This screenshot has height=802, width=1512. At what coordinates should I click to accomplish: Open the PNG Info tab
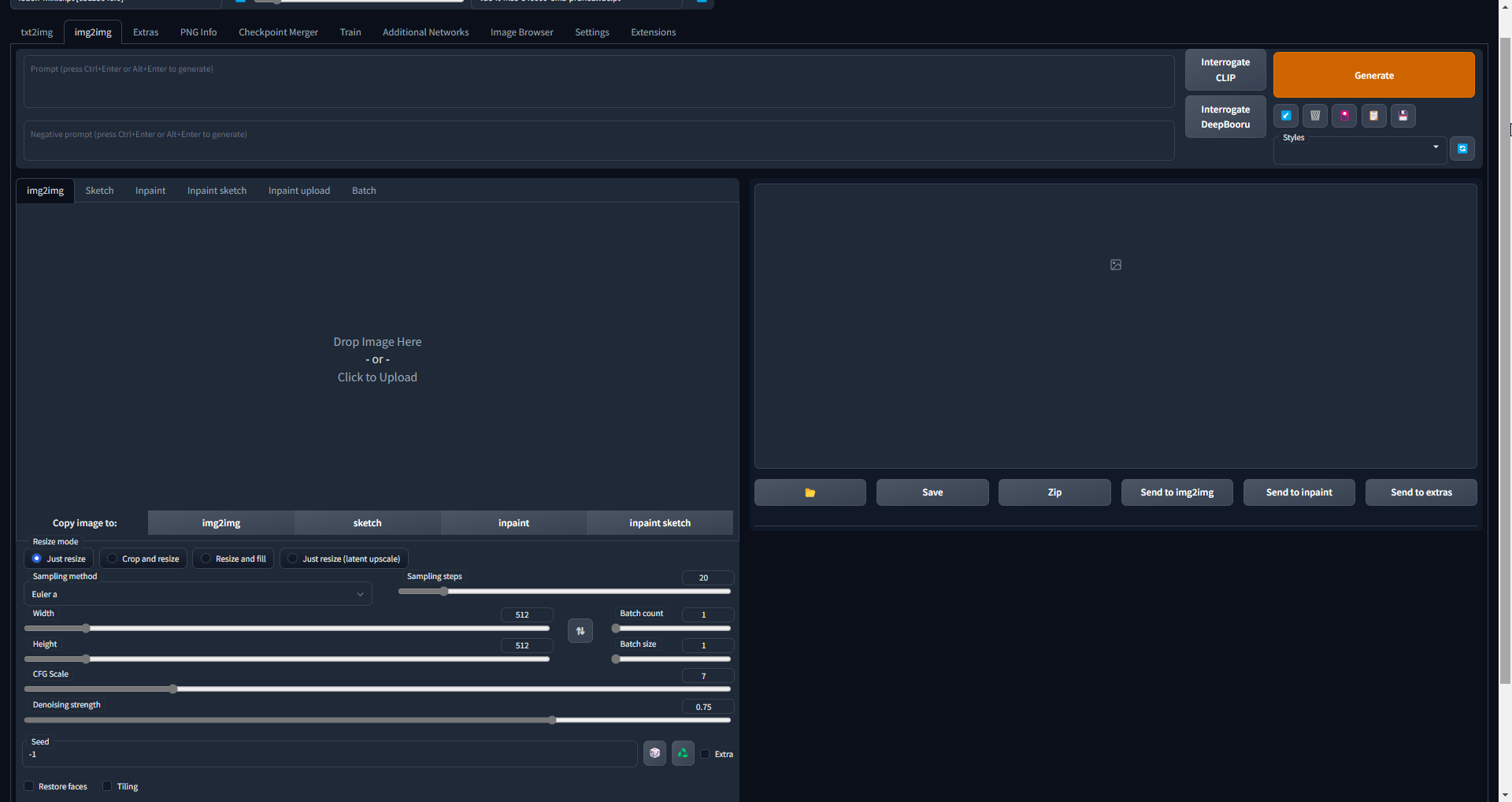pyautogui.click(x=198, y=32)
